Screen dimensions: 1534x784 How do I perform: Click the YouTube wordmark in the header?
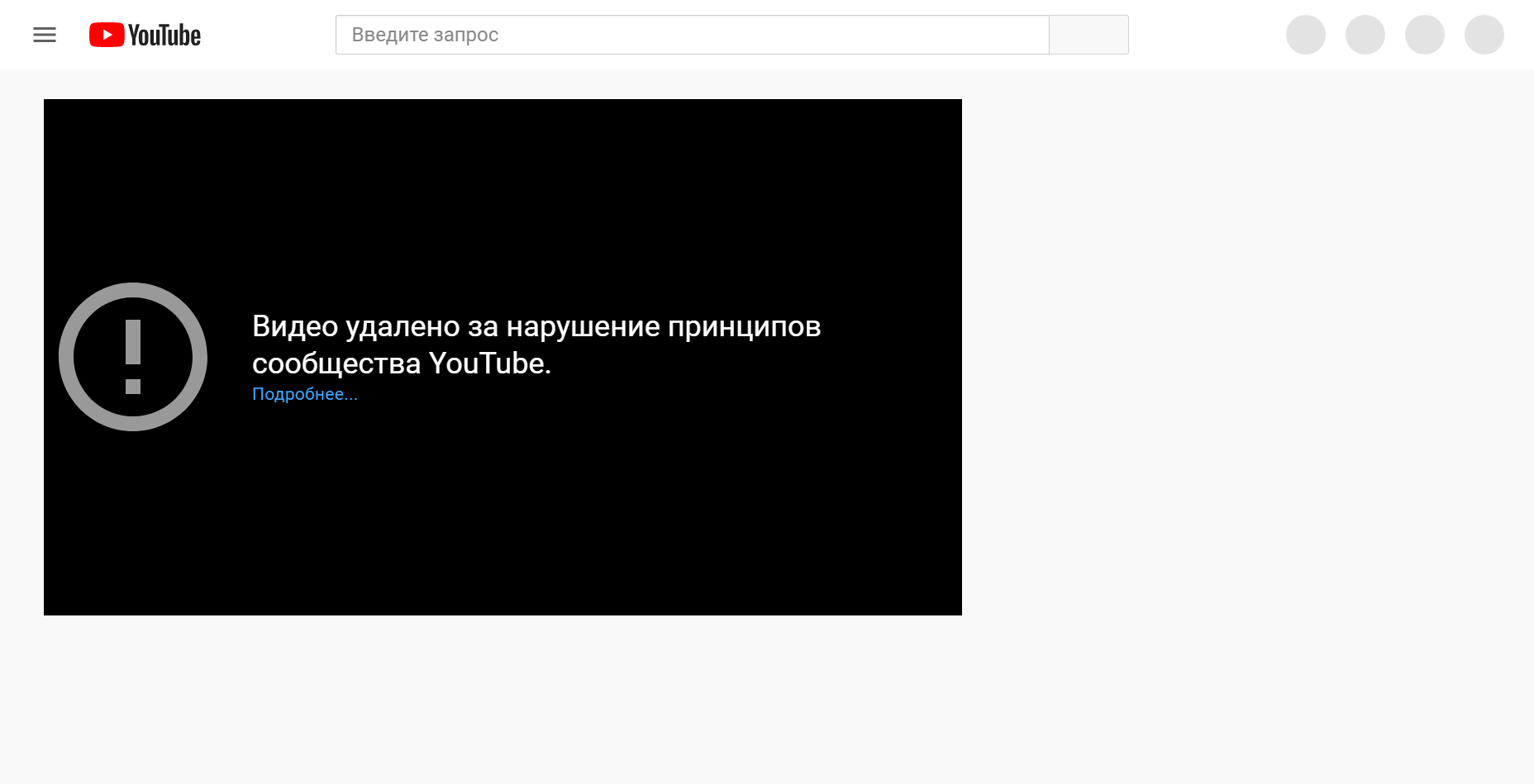[164, 36]
